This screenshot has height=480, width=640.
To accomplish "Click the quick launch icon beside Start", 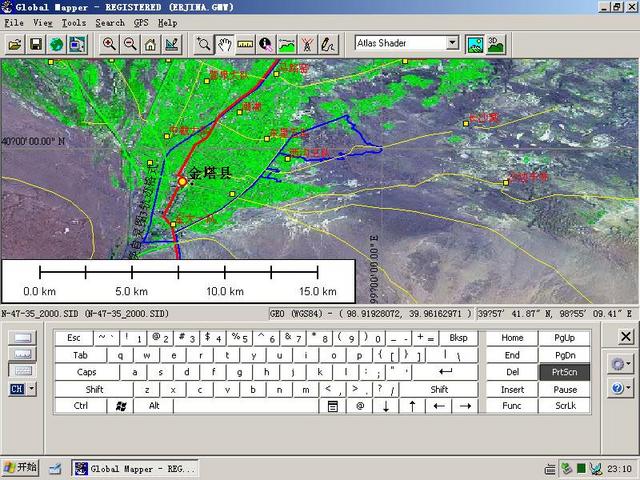I will 55,469.
